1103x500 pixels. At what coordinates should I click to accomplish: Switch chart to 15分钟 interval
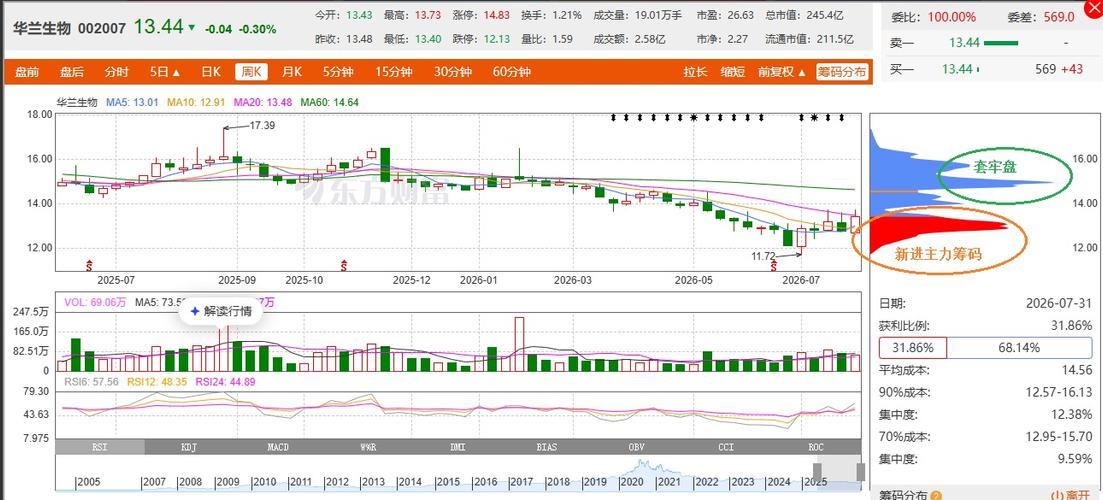(x=393, y=72)
